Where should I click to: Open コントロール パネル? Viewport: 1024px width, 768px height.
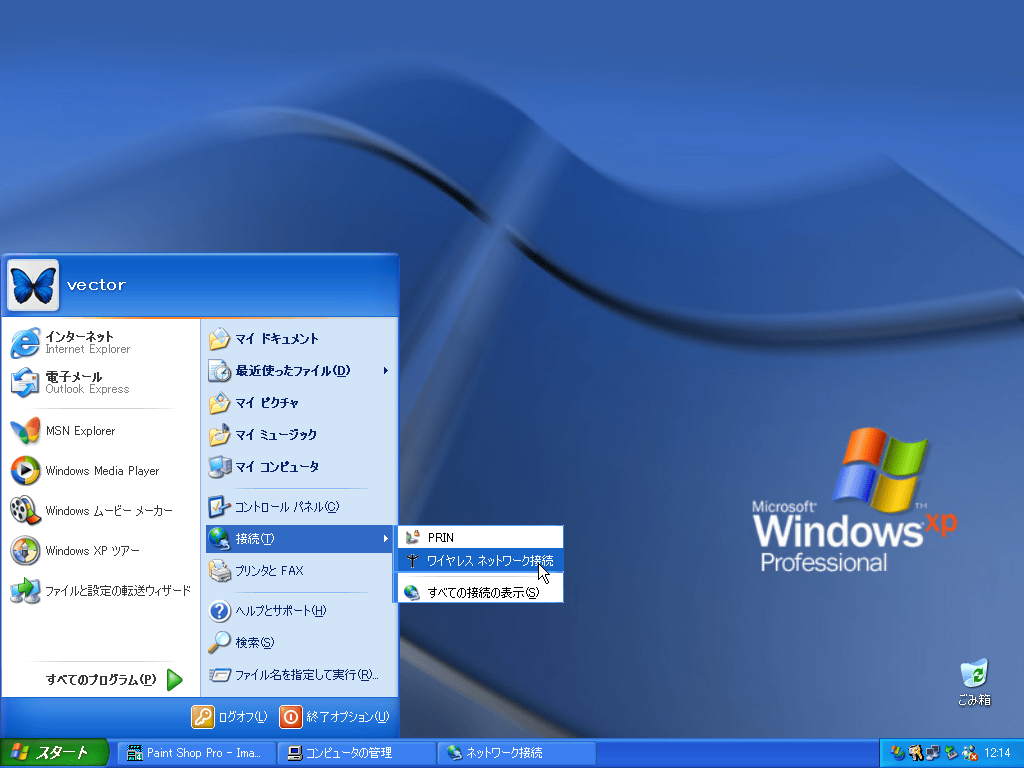coord(299,507)
